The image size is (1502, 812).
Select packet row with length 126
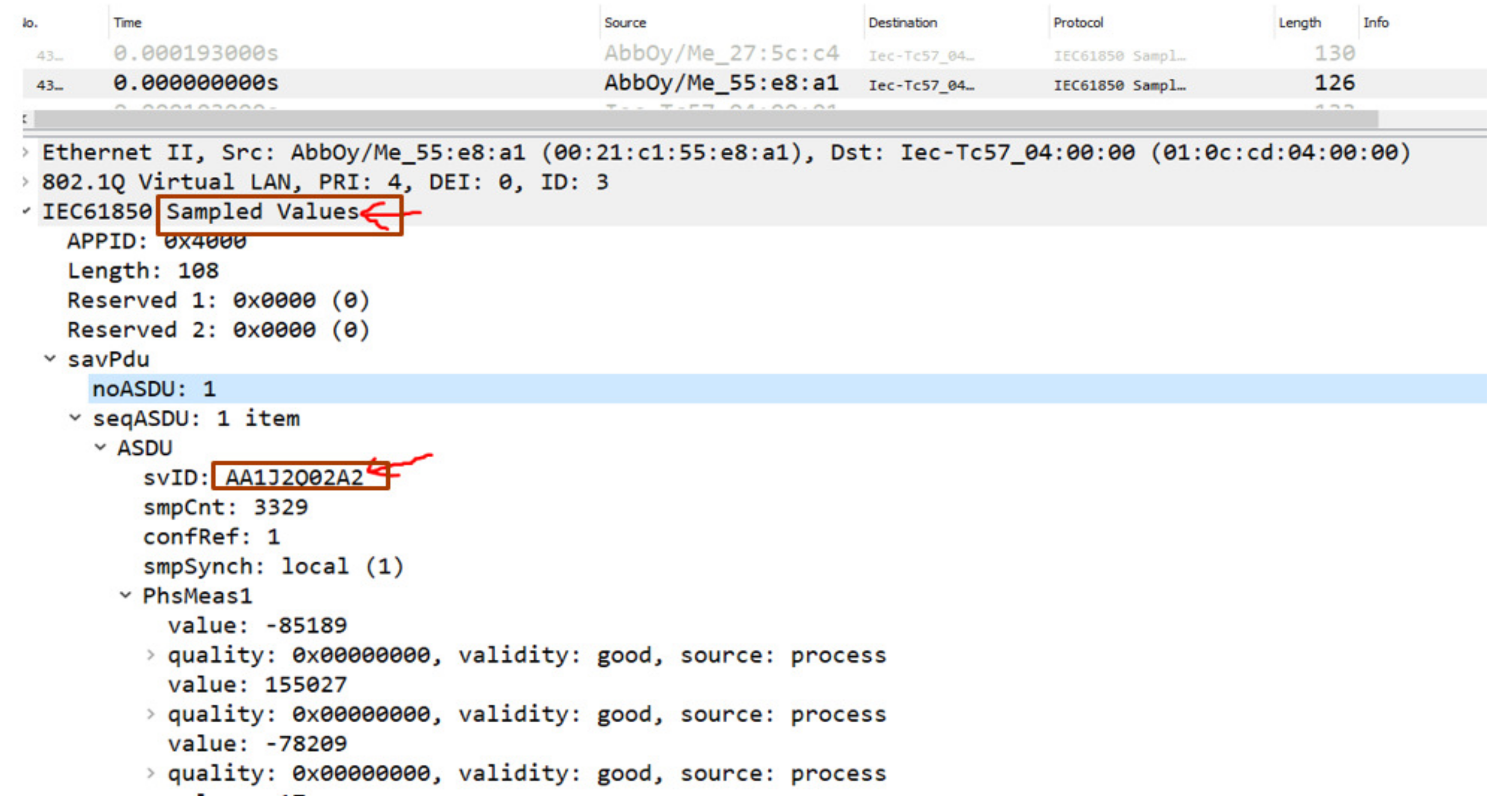tap(1334, 83)
